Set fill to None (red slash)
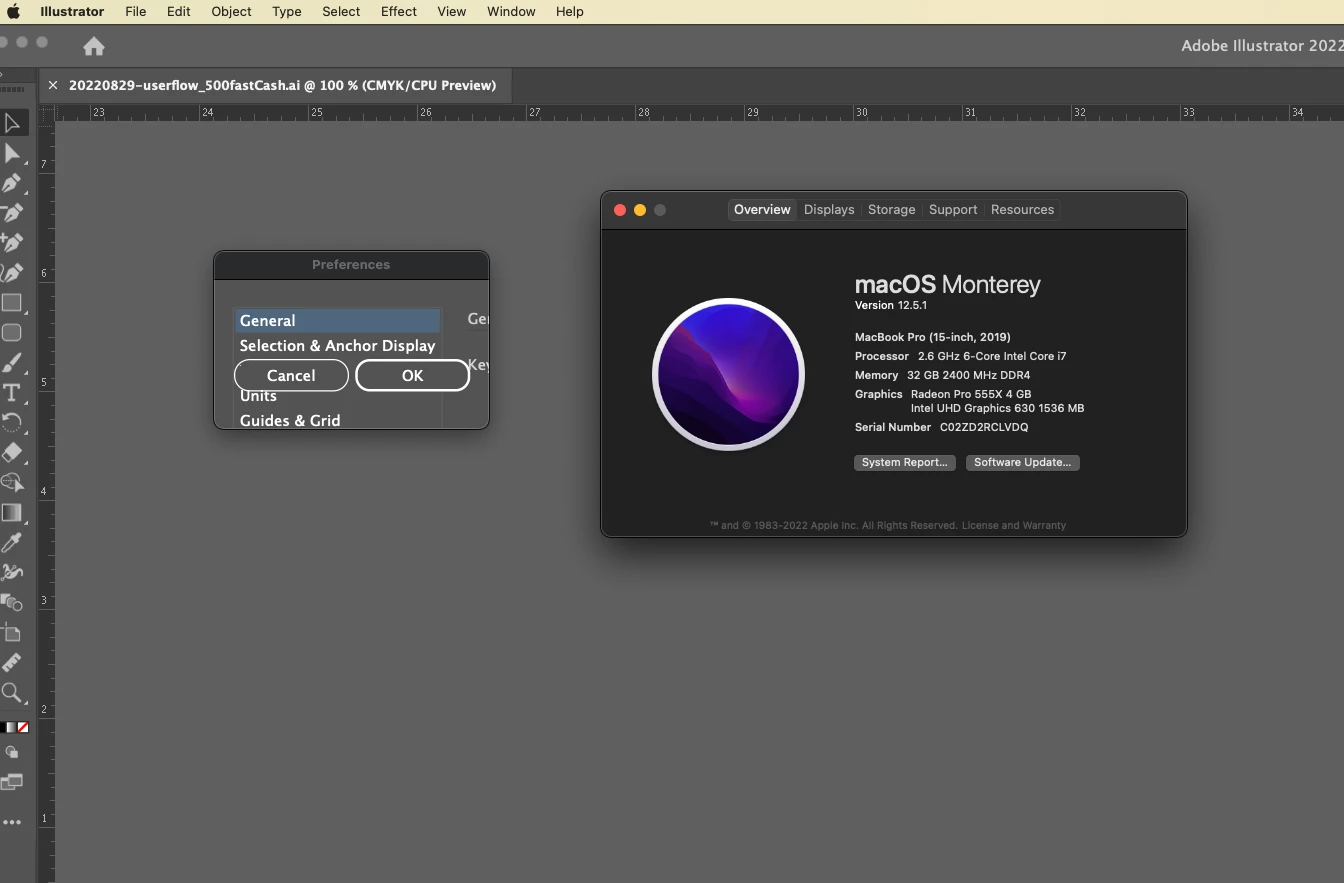 tap(23, 727)
